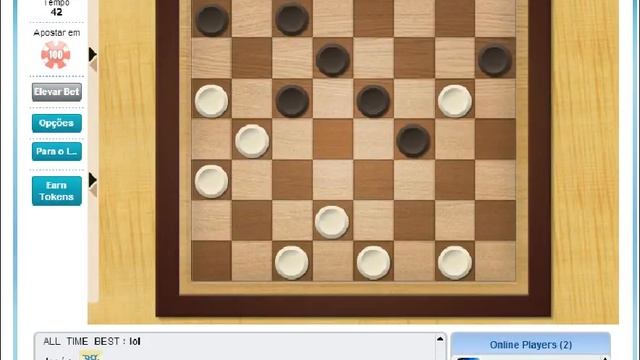Click empty dark square right of fourth-row white piece
This screenshot has height=360, width=640.
pyautogui.click(x=333, y=139)
